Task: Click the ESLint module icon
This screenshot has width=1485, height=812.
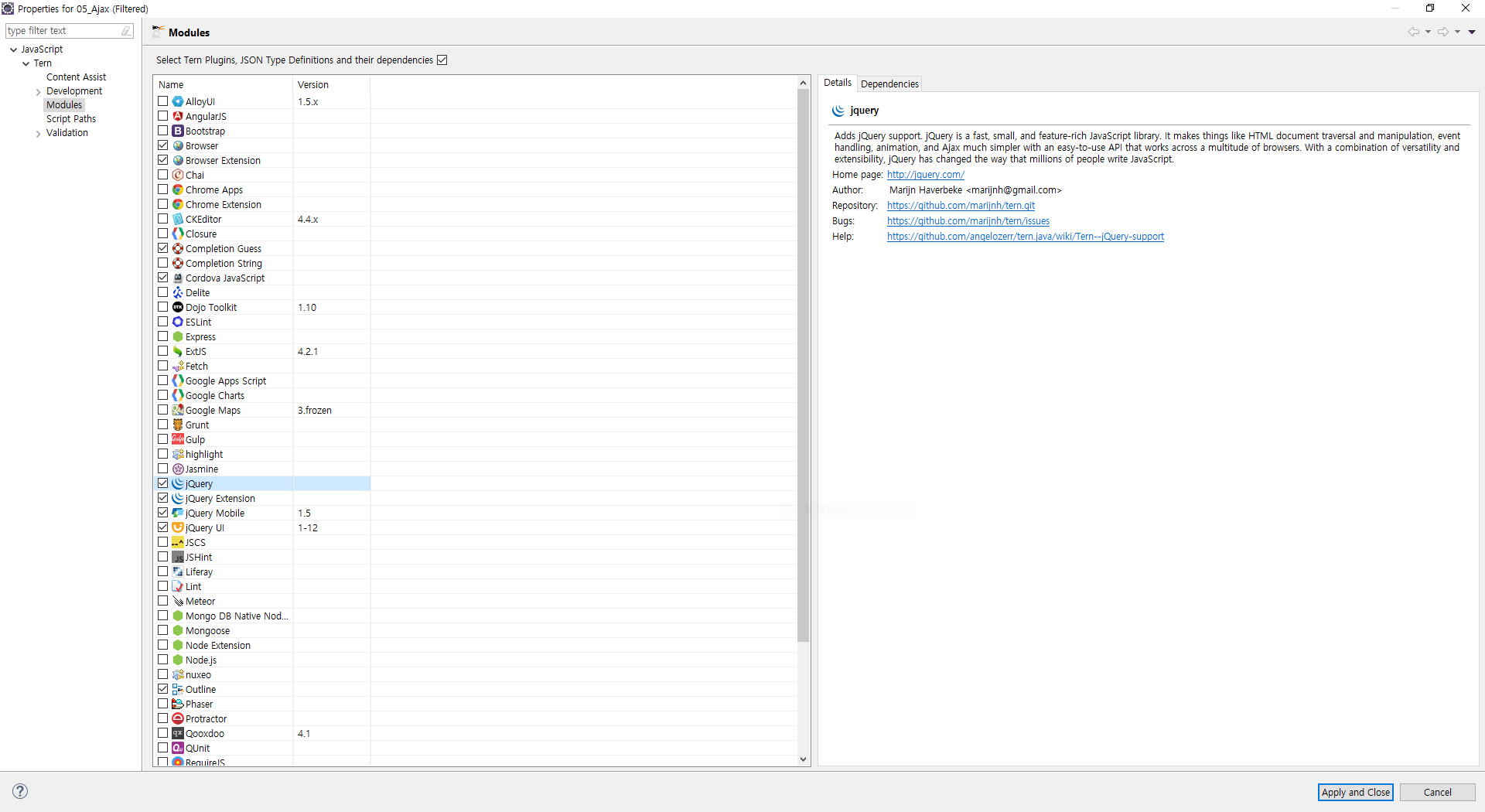Action: pyautogui.click(x=178, y=322)
